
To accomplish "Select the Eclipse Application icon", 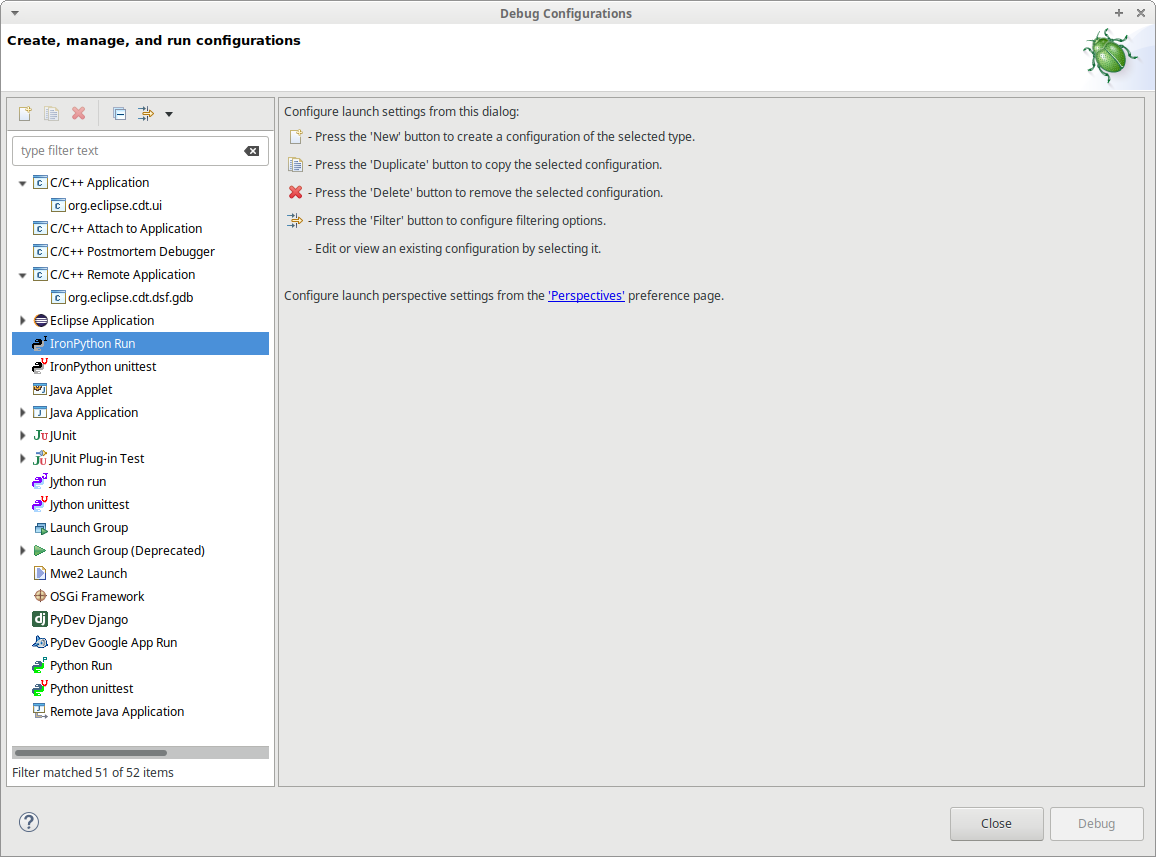I will 41,320.
